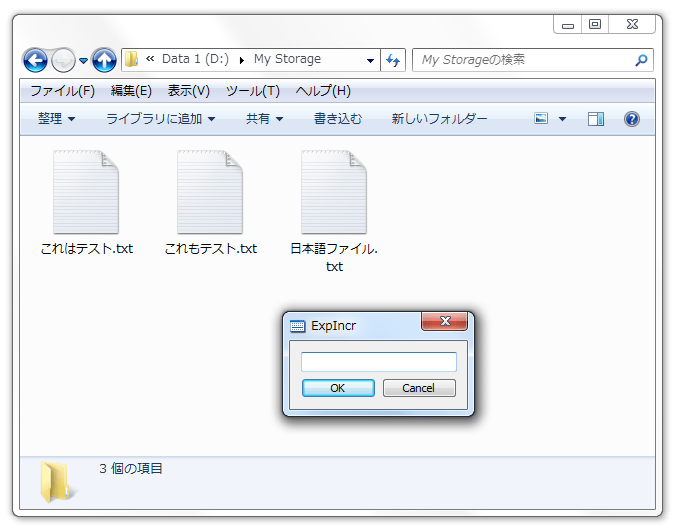Open address bar history dropdown
Screen dimensions: 676x530
pos(370,60)
